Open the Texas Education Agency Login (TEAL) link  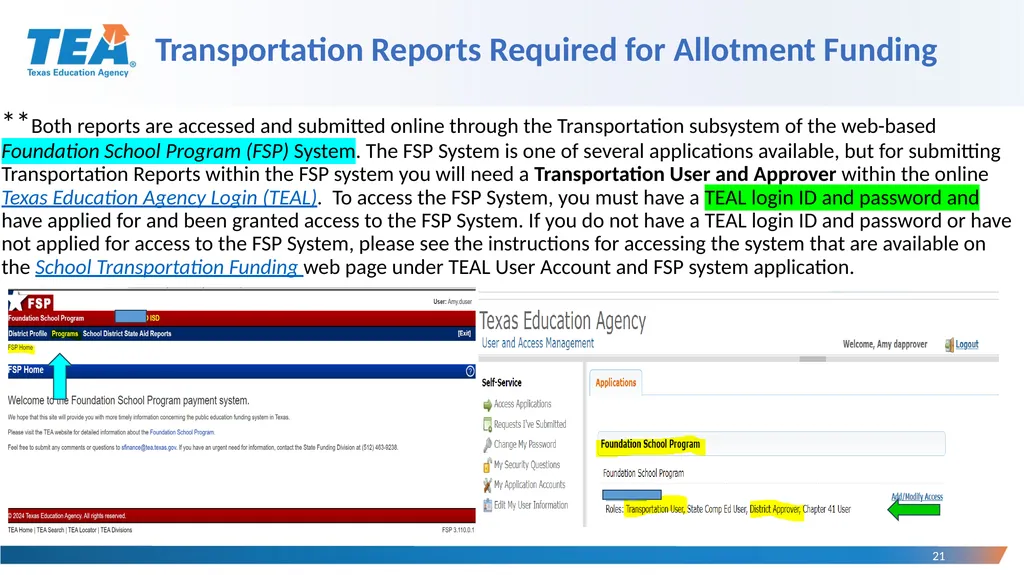coord(159,197)
